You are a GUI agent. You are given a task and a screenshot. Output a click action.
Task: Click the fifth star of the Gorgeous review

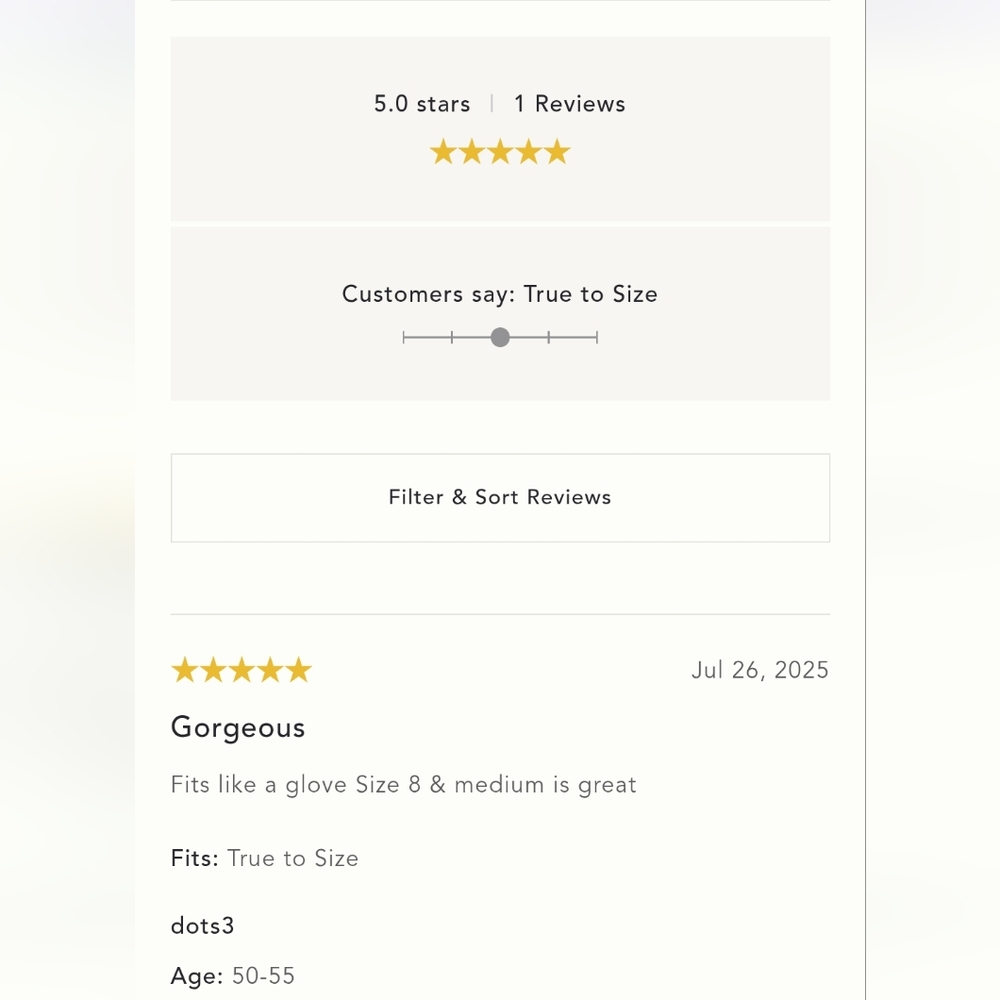[299, 671]
